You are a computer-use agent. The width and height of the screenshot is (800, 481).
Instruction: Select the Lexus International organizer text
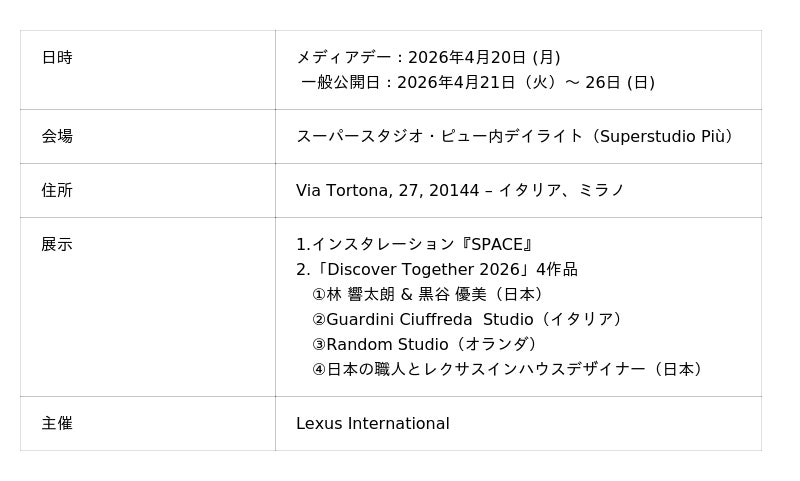point(372,424)
